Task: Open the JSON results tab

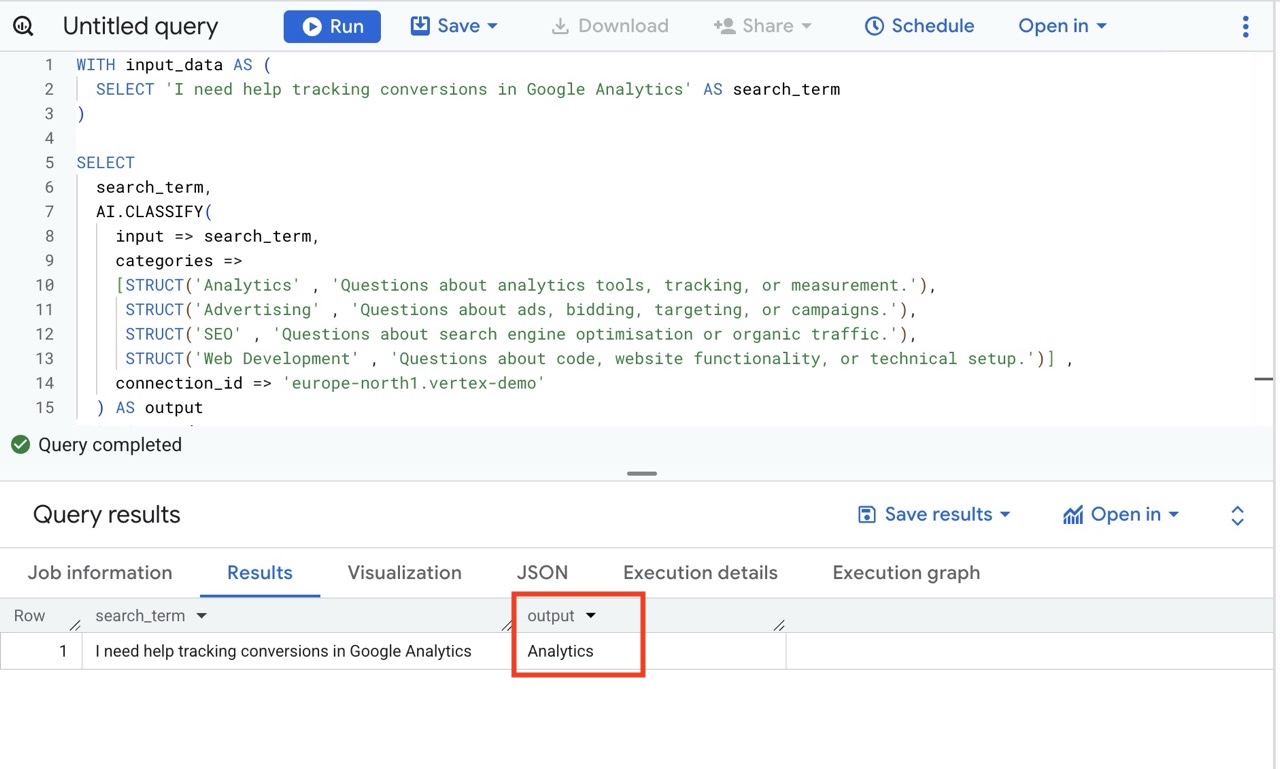Action: (542, 573)
